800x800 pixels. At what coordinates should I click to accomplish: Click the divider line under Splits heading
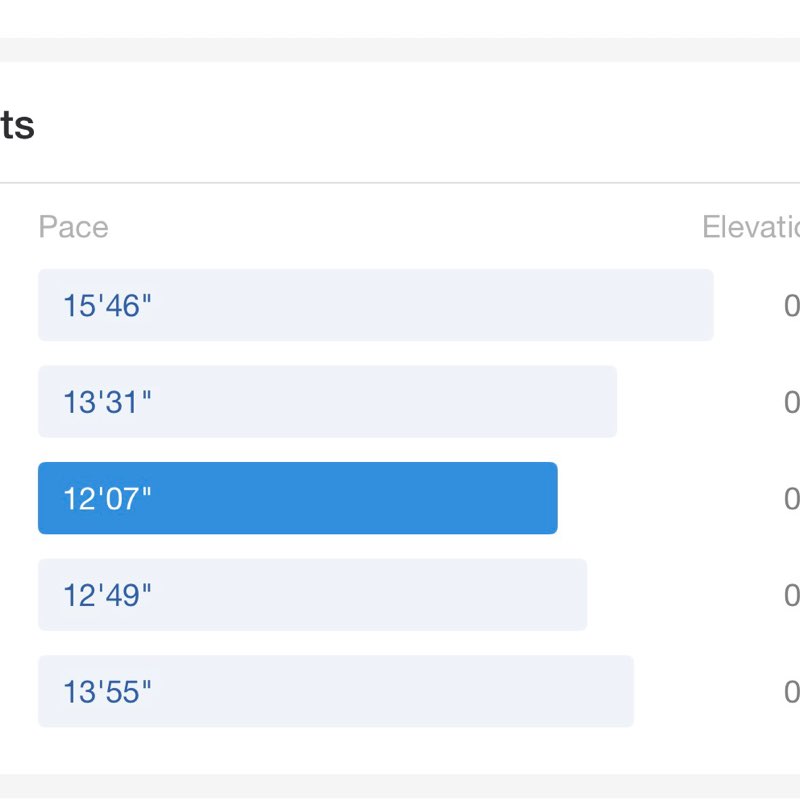400,183
